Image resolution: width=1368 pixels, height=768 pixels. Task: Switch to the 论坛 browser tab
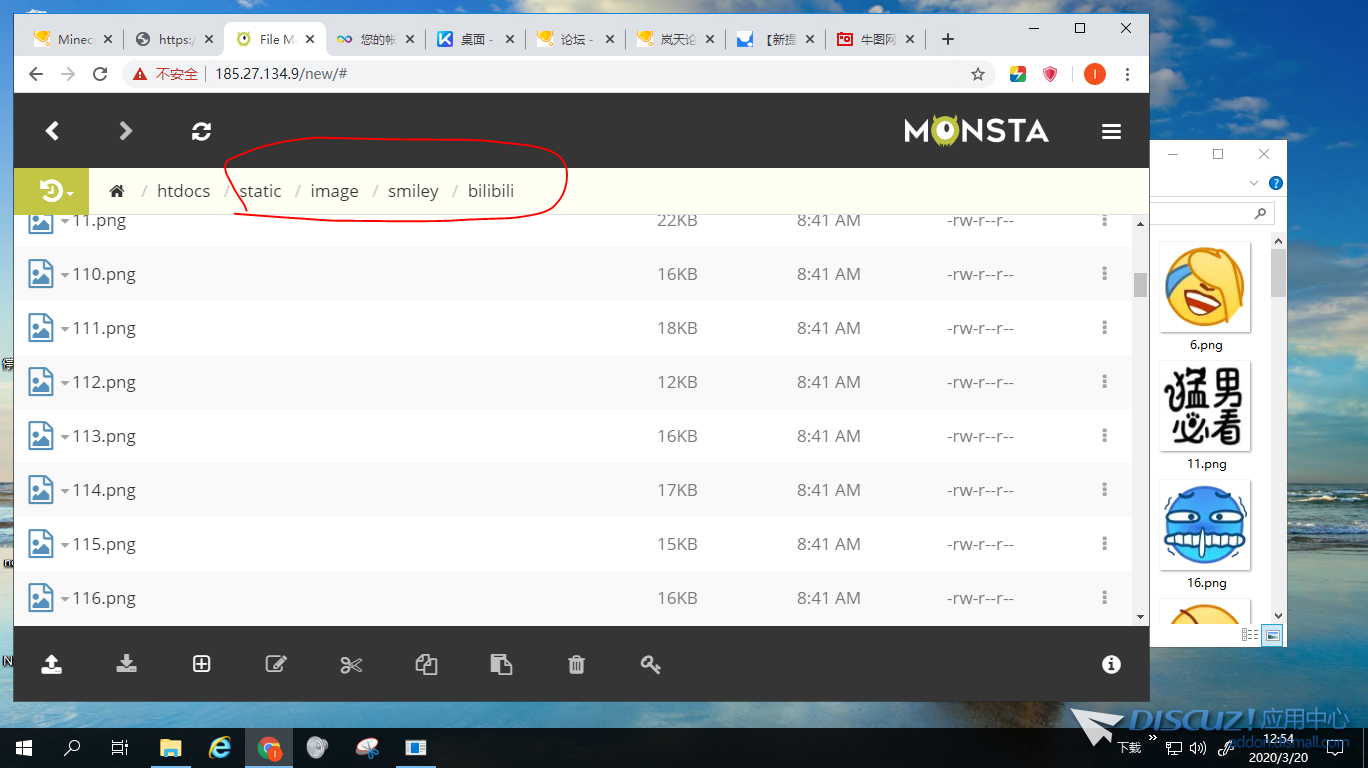pyautogui.click(x=575, y=39)
